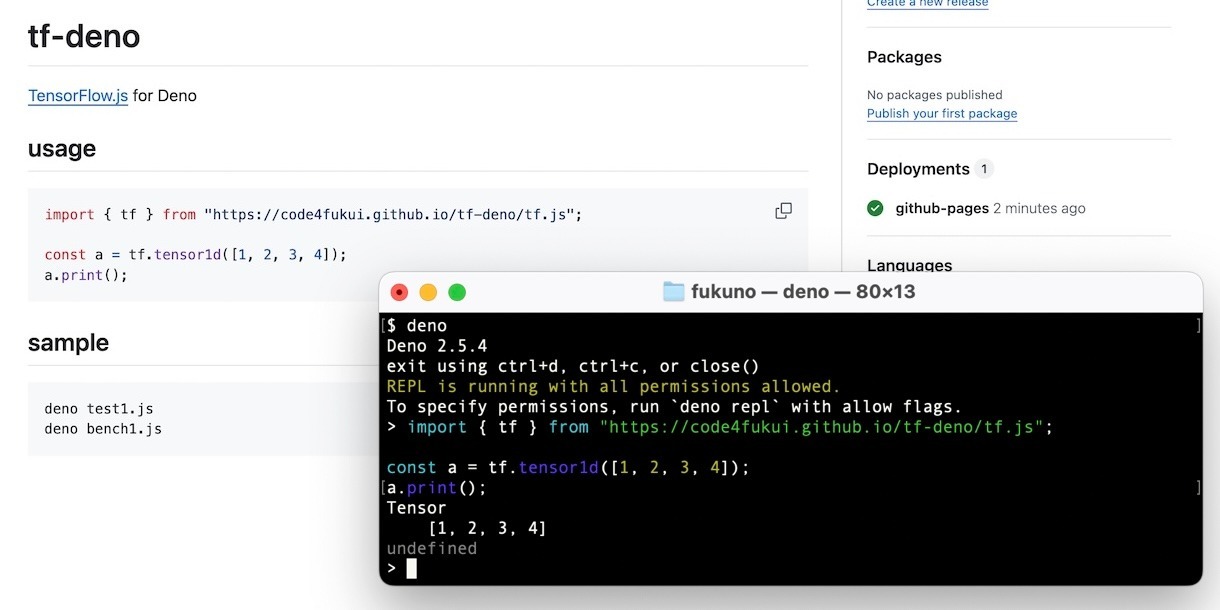Click the 'sample' section heading

point(68,343)
